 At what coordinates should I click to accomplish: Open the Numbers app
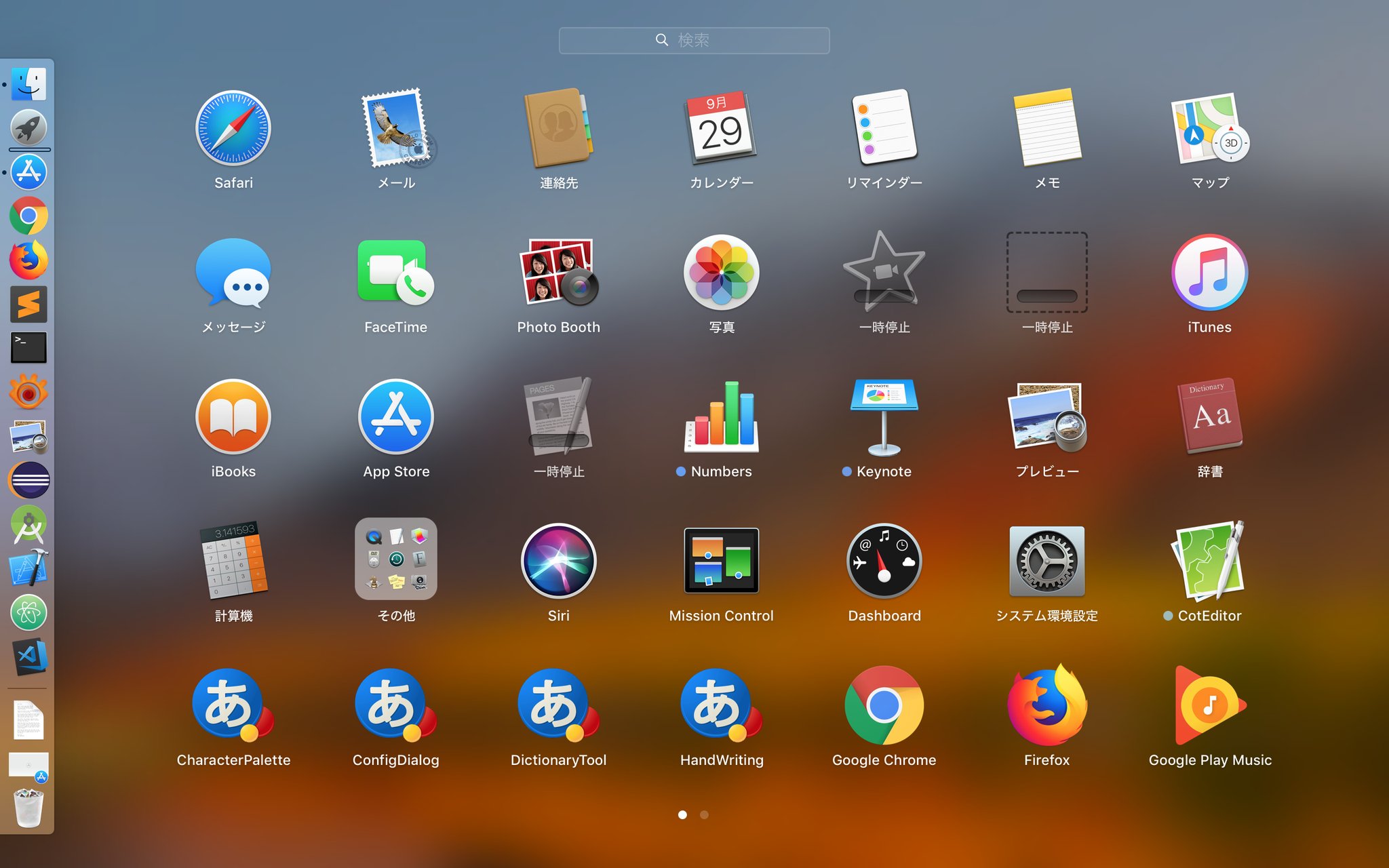(721, 417)
